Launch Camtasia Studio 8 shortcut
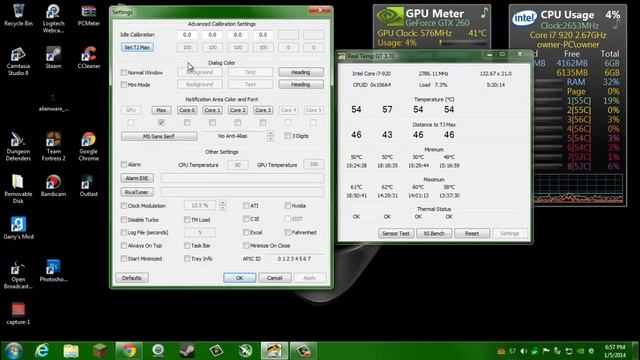This screenshot has height=360, width=640. tap(18, 61)
